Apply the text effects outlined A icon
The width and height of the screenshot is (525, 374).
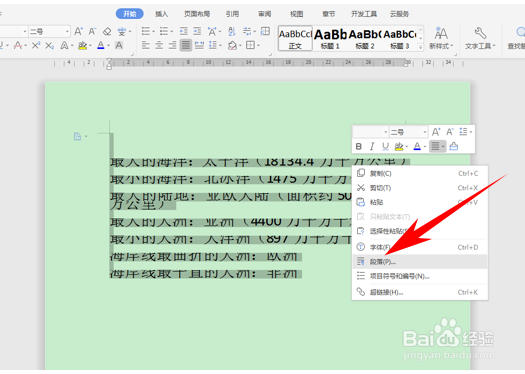coord(64,45)
